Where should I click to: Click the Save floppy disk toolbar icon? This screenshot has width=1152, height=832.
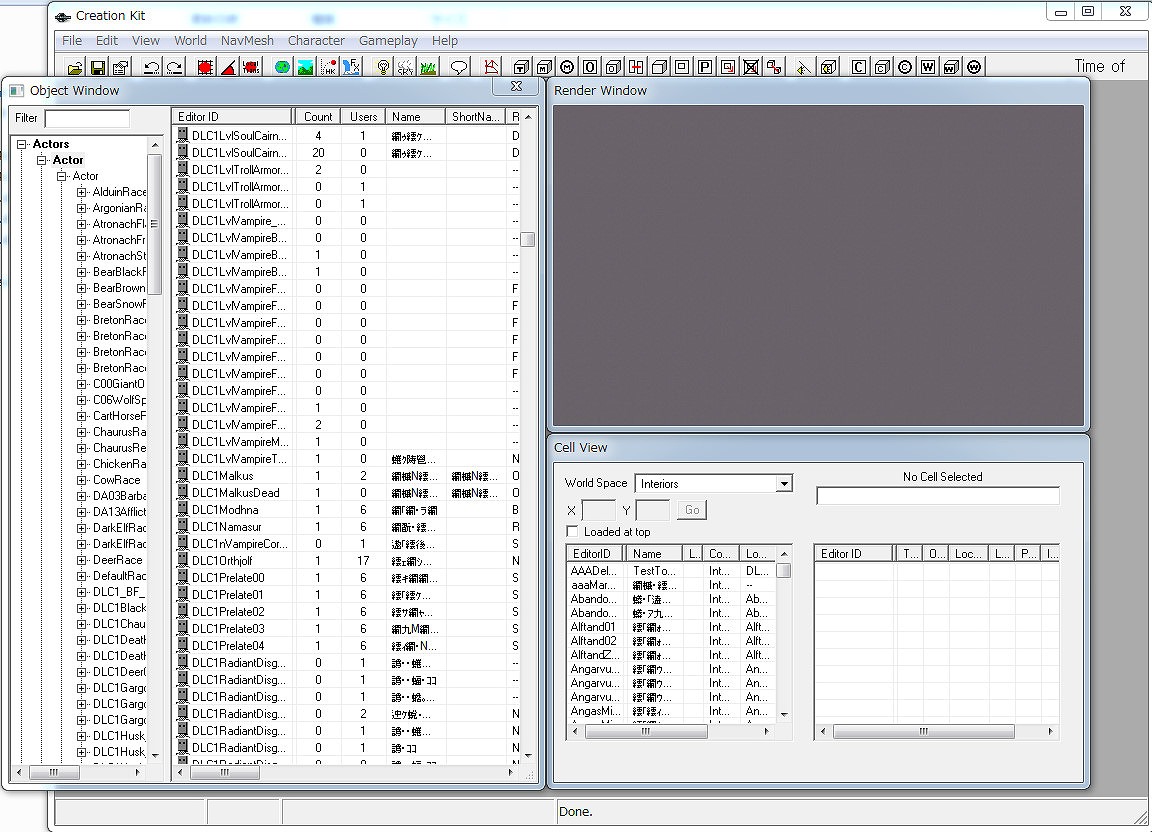(97, 68)
